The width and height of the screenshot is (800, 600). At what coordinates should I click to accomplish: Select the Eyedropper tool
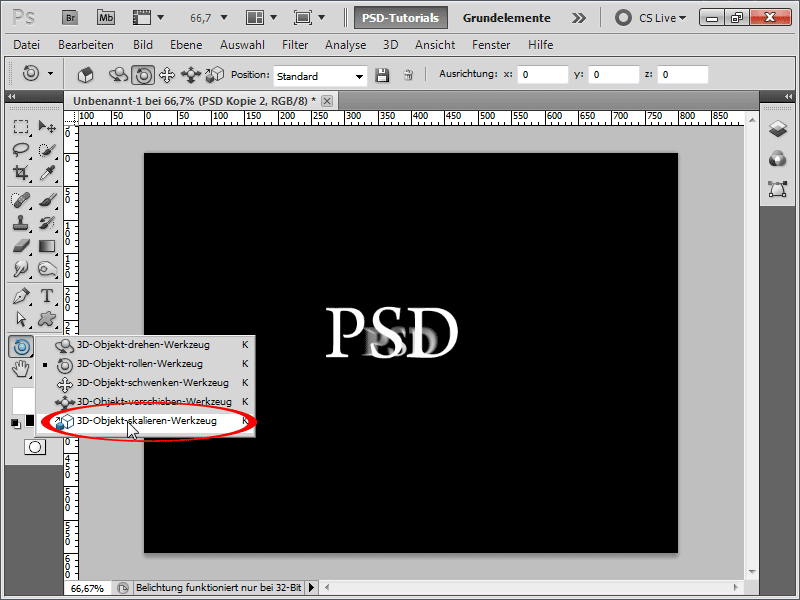click(47, 173)
